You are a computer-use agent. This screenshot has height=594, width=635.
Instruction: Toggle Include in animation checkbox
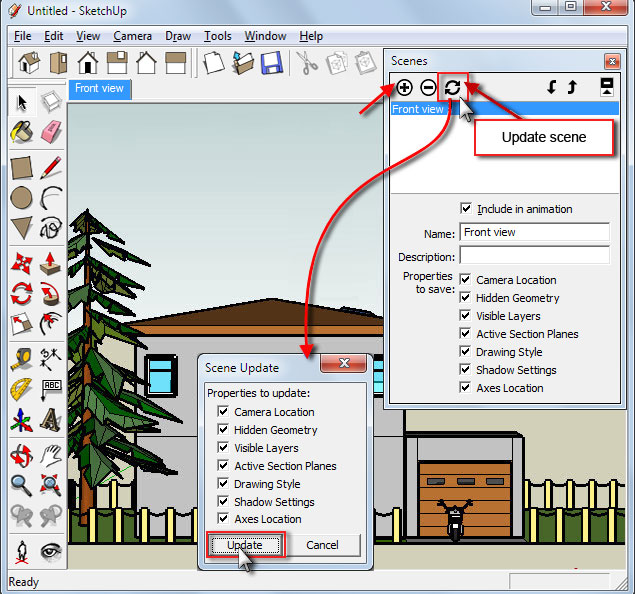tap(466, 209)
